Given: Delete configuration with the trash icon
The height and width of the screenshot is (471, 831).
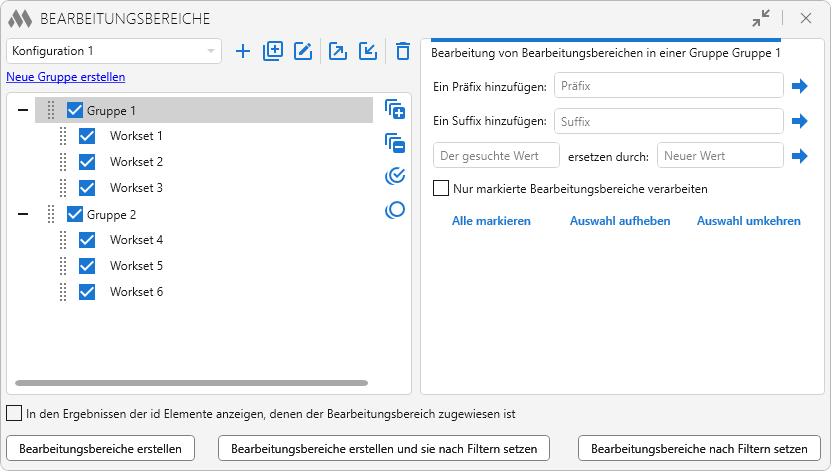Looking at the screenshot, I should (402, 51).
